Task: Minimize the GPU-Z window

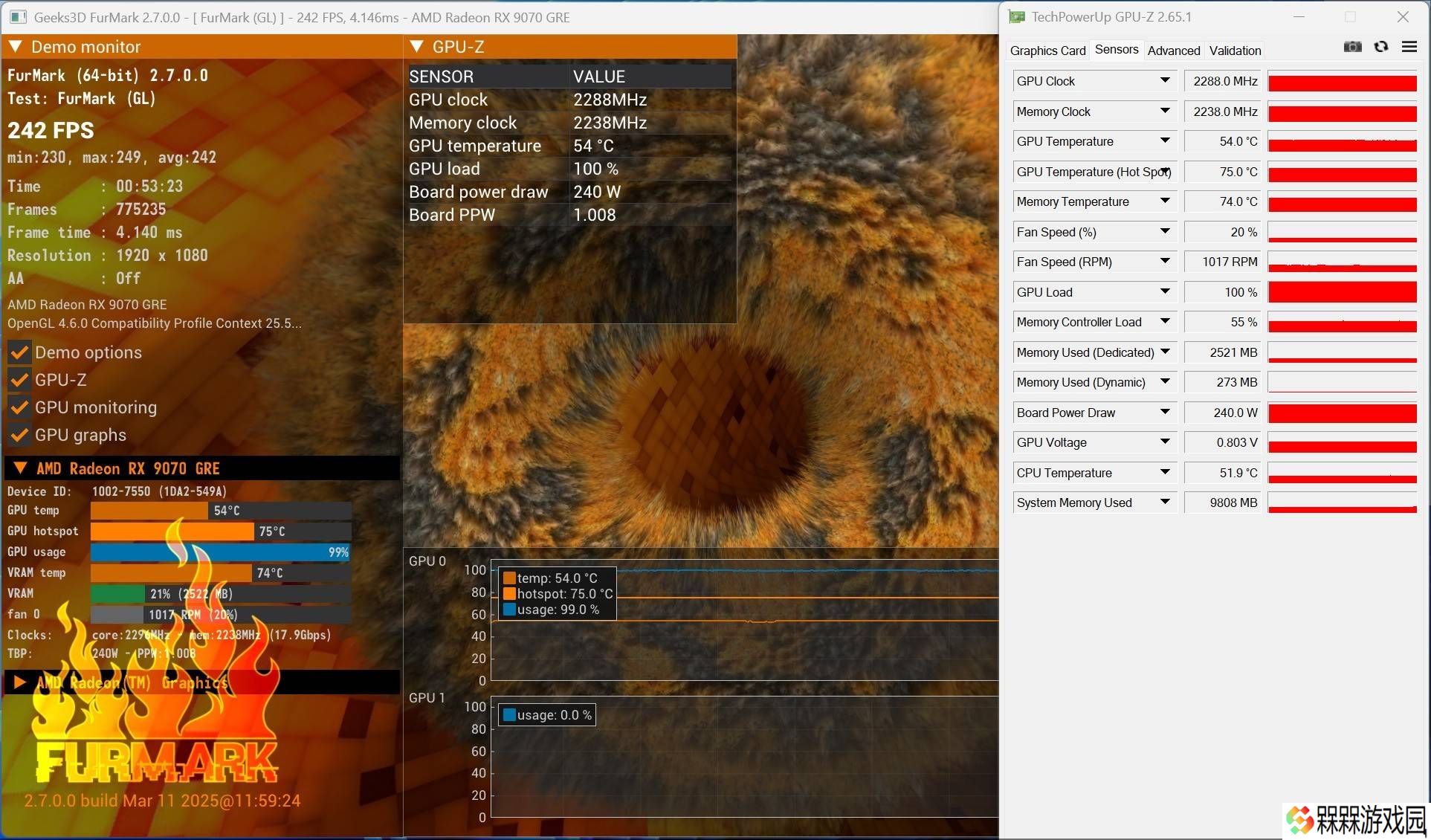Action: pyautogui.click(x=1299, y=16)
